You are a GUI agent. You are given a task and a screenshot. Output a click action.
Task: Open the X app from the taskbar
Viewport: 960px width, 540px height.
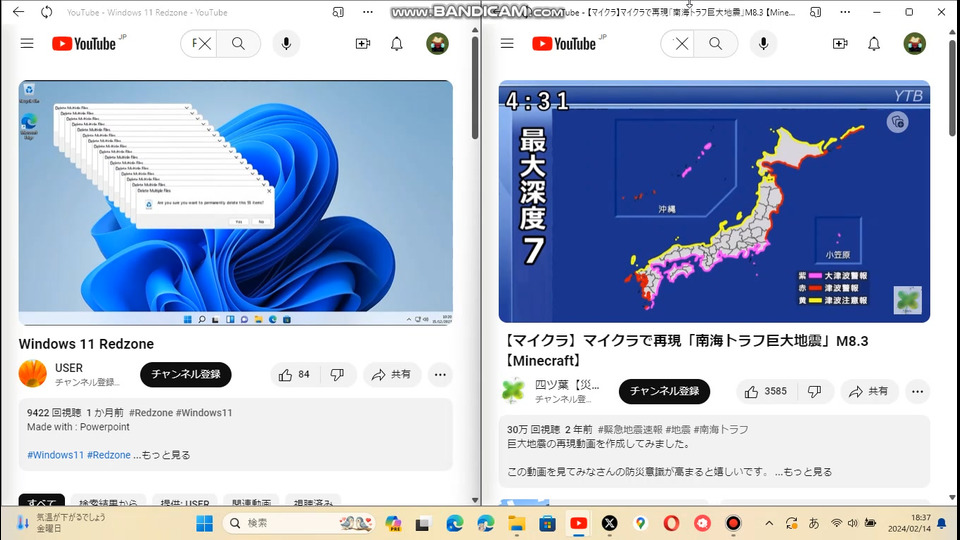point(609,523)
